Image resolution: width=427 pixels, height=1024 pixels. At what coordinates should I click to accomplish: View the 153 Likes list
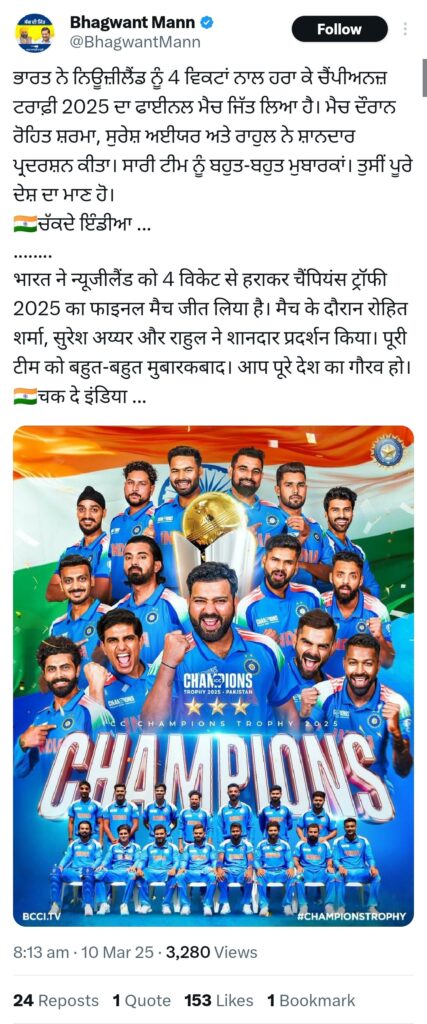[218, 1000]
